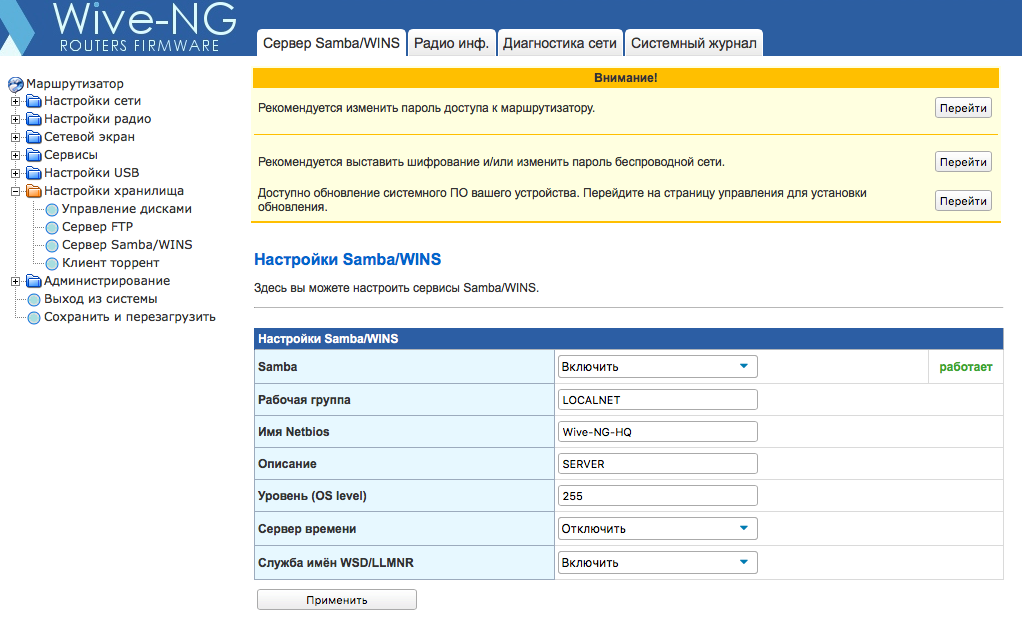This screenshot has width=1022, height=636.
Task: Select Сервер Samba/WINS in the sidebar
Action: tap(127, 245)
